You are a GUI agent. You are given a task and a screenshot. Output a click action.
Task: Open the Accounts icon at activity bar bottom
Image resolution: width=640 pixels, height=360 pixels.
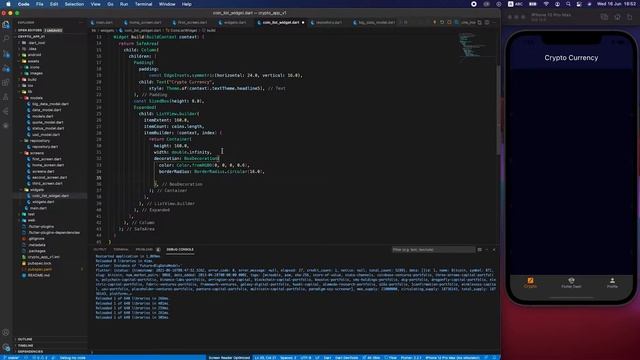pyautogui.click(x=6, y=333)
